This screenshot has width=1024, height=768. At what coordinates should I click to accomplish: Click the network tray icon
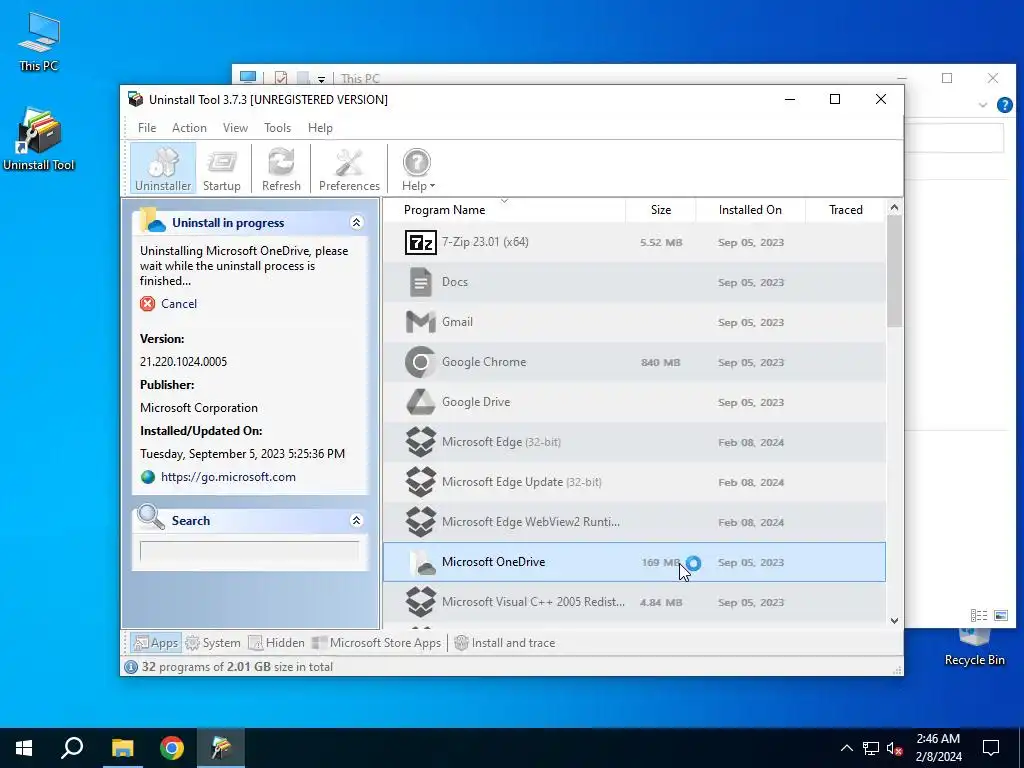pyautogui.click(x=871, y=748)
